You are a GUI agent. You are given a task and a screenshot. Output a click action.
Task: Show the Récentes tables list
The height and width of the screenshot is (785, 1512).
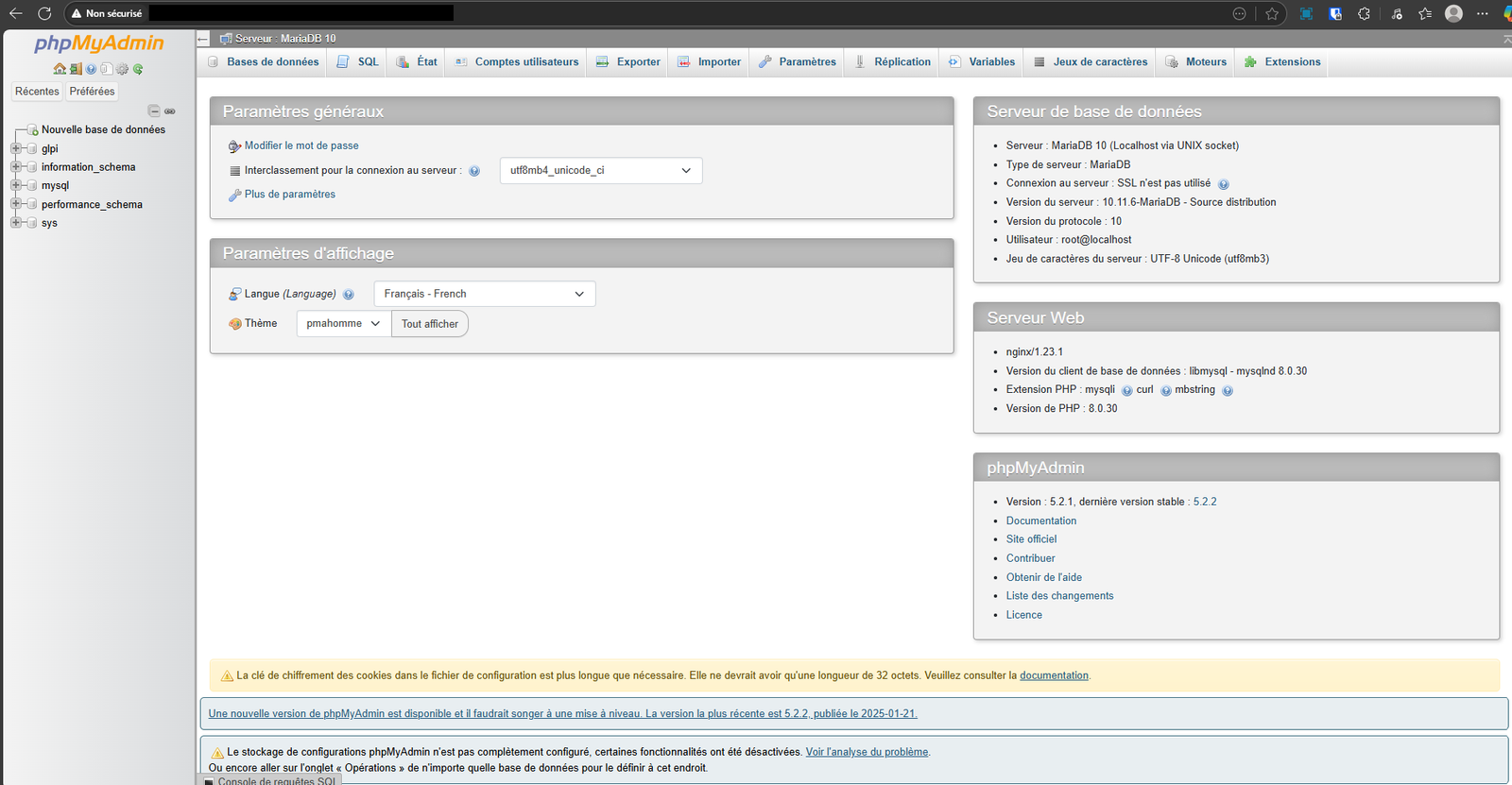coord(37,92)
